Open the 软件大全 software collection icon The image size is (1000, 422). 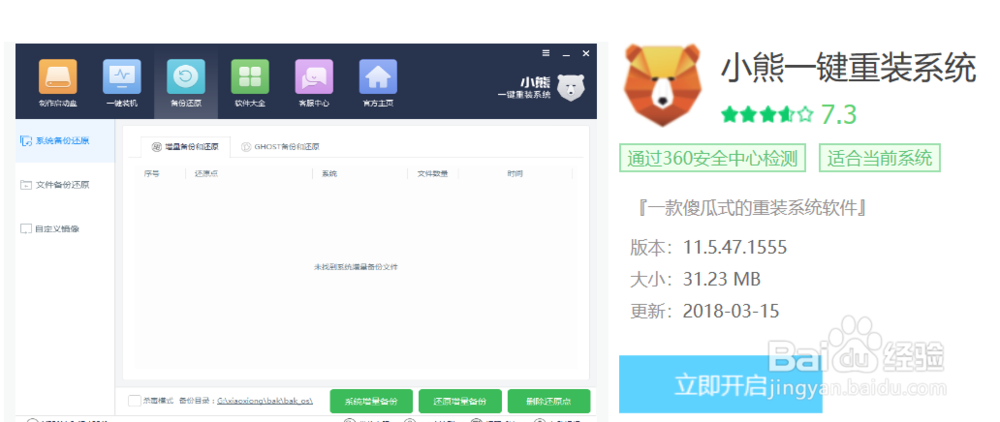[x=249, y=83]
